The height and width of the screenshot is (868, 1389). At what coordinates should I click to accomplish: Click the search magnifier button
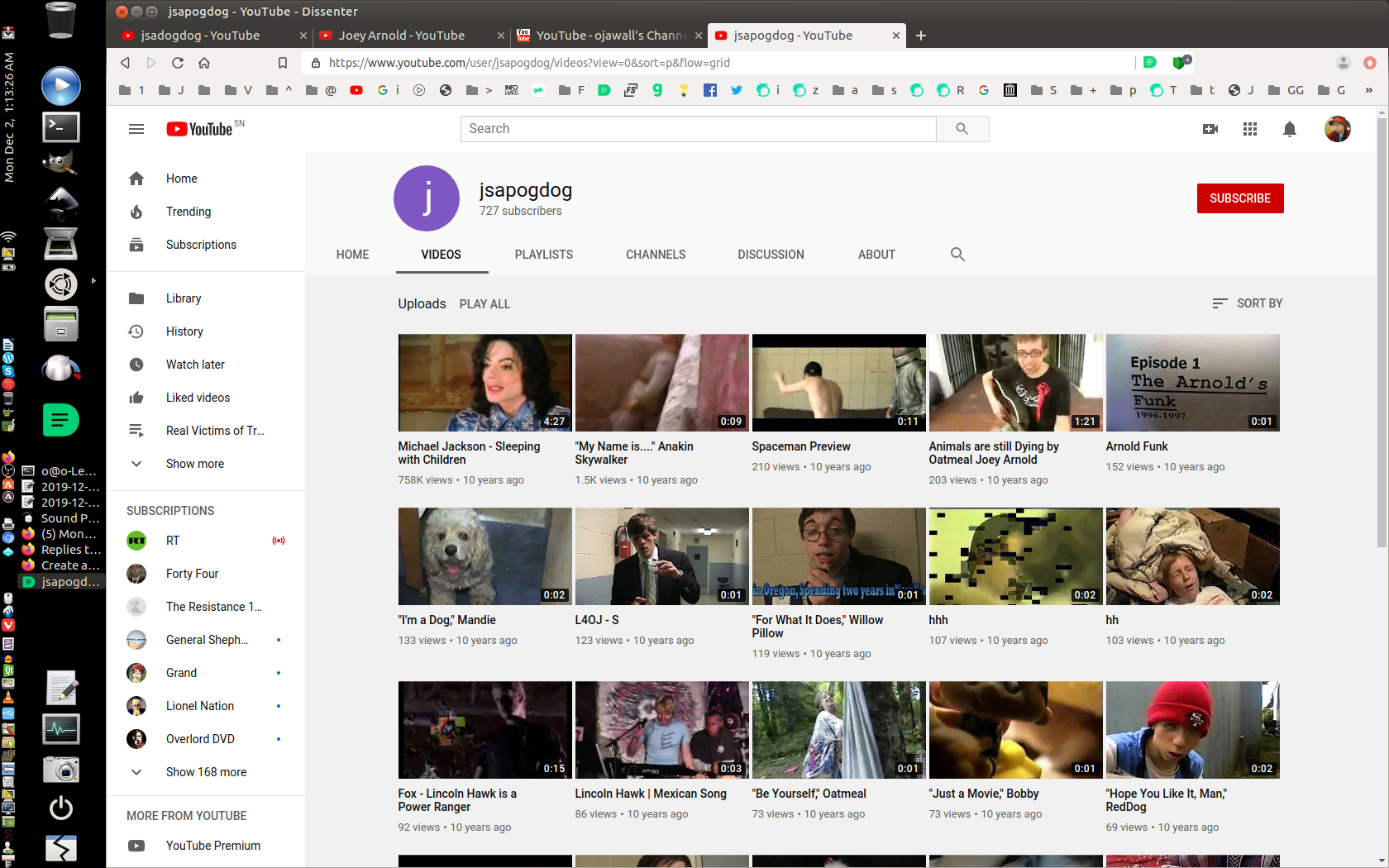click(962, 129)
